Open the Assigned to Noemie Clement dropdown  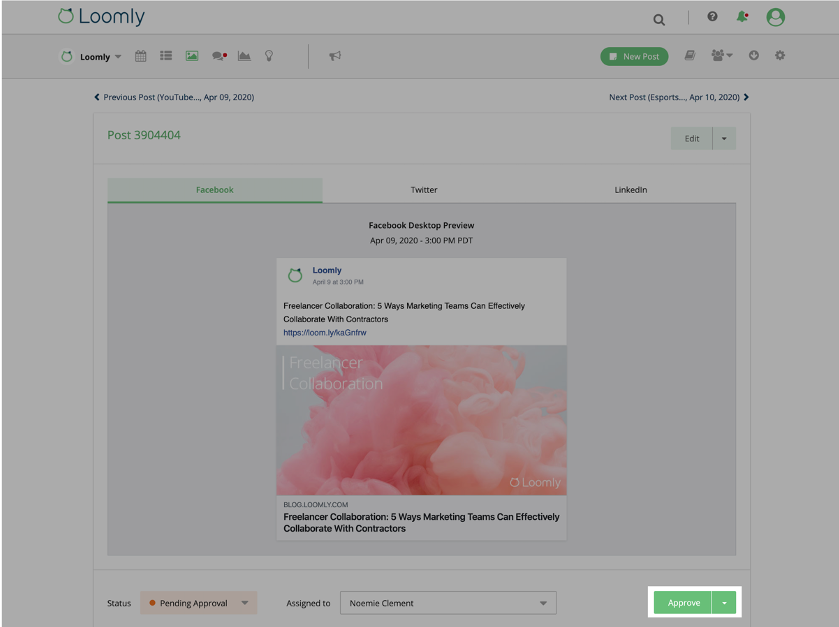448,603
